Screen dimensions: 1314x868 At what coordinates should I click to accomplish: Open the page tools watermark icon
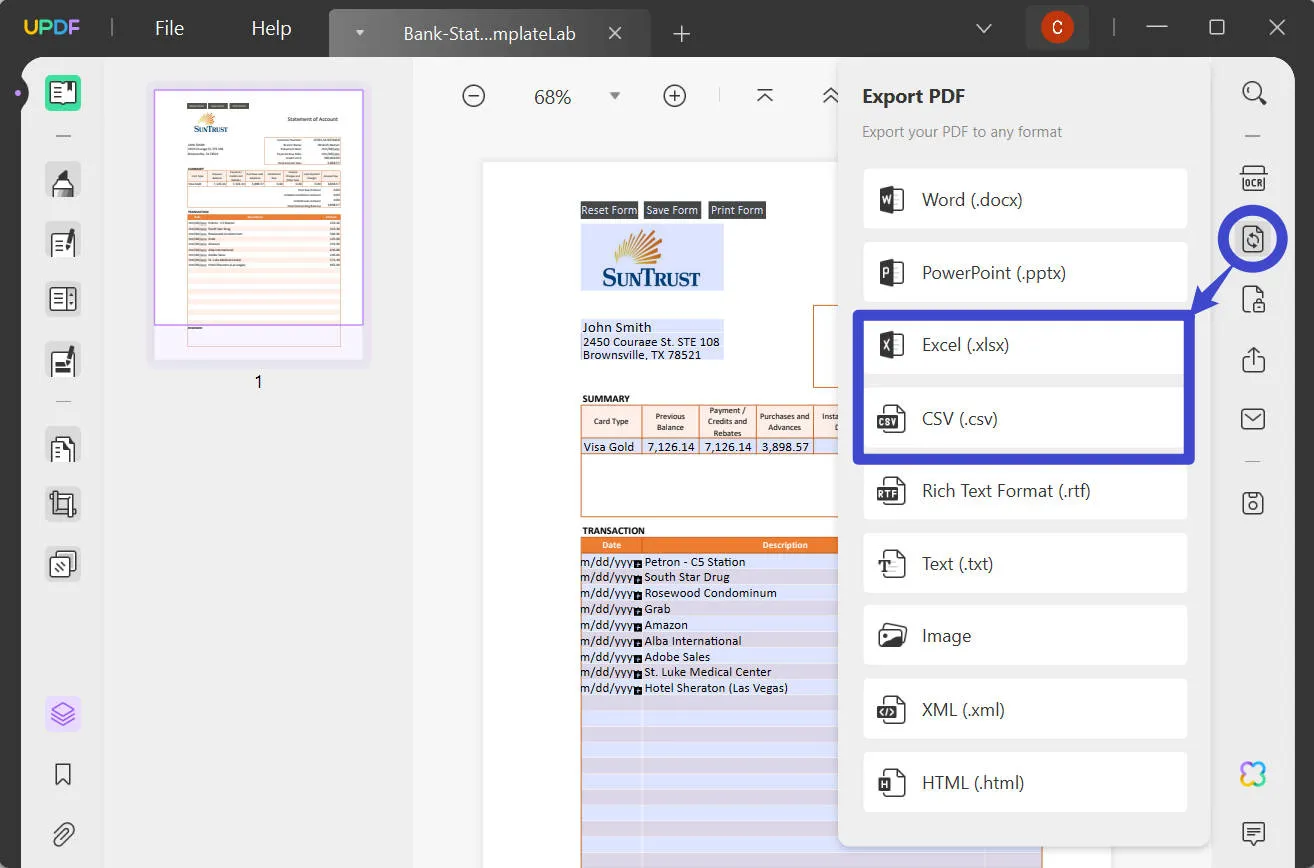[x=63, y=564]
